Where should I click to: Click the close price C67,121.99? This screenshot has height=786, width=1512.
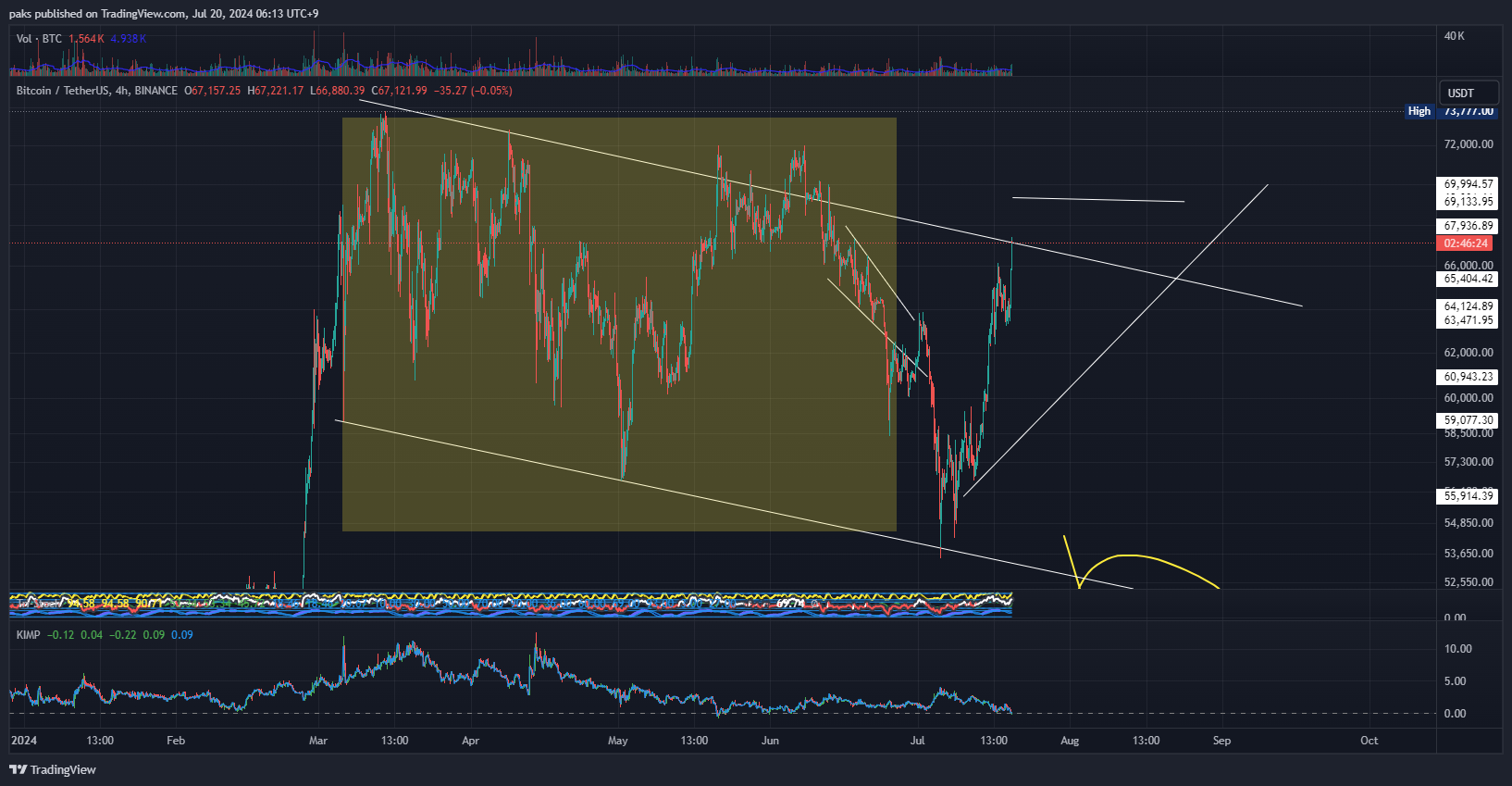click(x=400, y=91)
